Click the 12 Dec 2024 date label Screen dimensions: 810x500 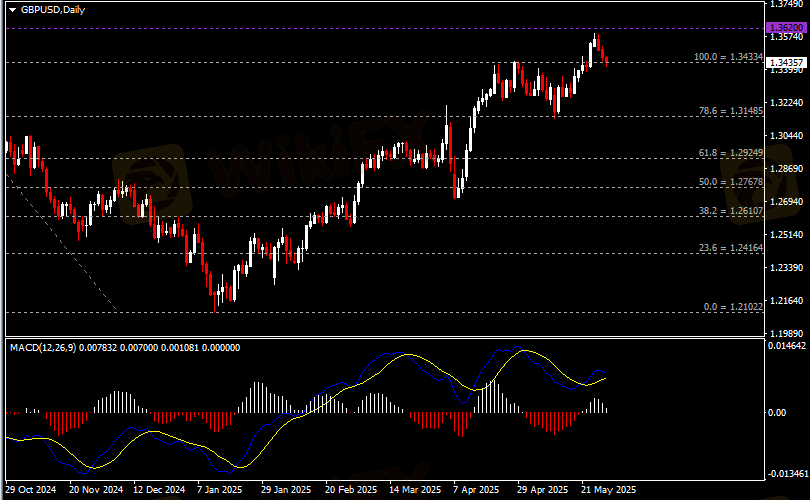[159, 490]
